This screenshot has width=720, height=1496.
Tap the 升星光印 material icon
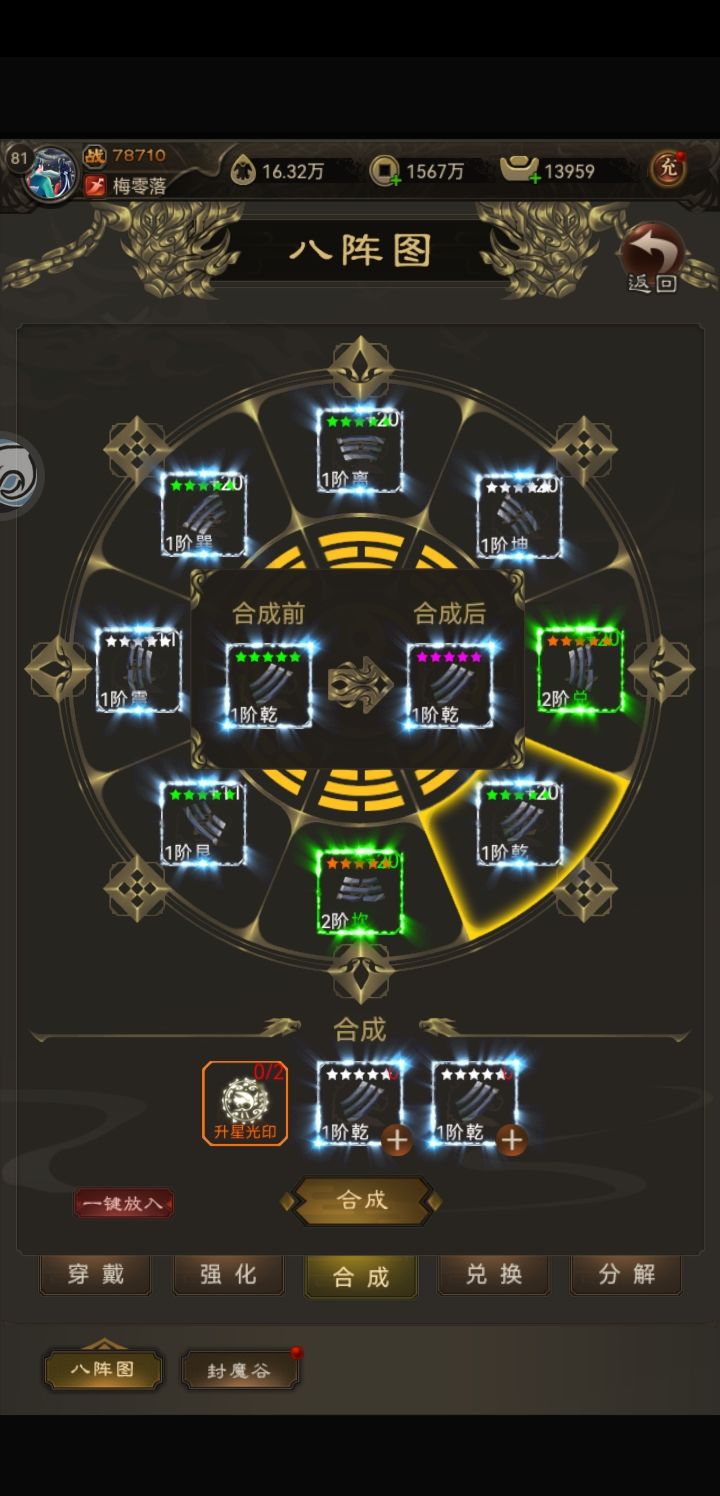(x=245, y=1103)
